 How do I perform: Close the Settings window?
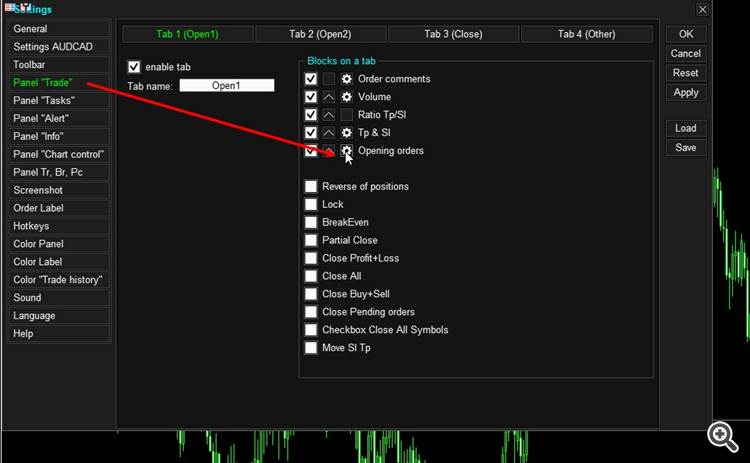click(x=702, y=10)
